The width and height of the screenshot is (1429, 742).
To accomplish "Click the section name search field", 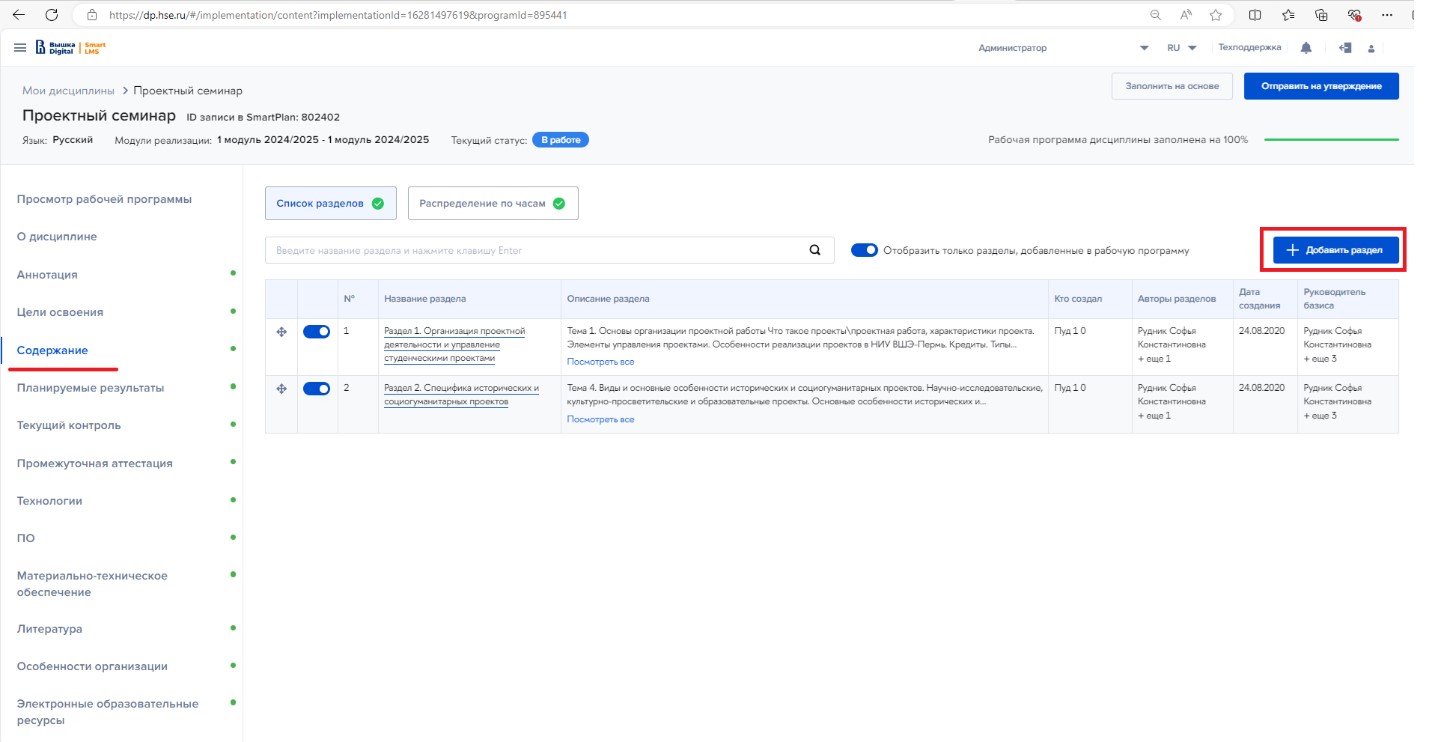I will click(x=535, y=250).
